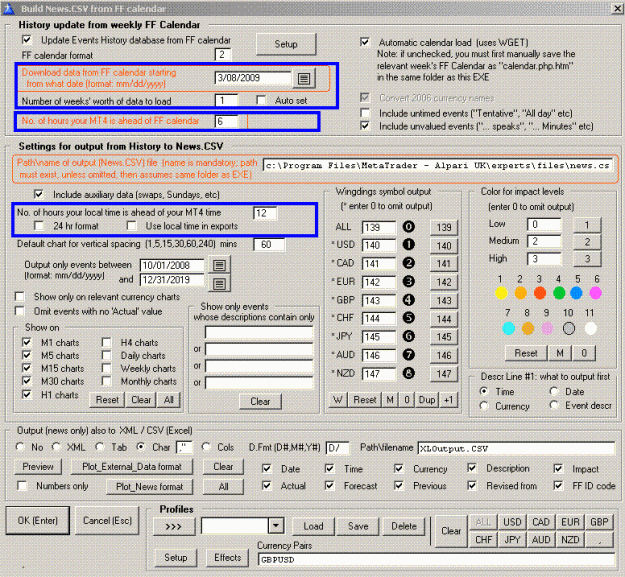Pick magenta color swatch number 6
Viewport: 625px width, 577px height.
(x=596, y=293)
